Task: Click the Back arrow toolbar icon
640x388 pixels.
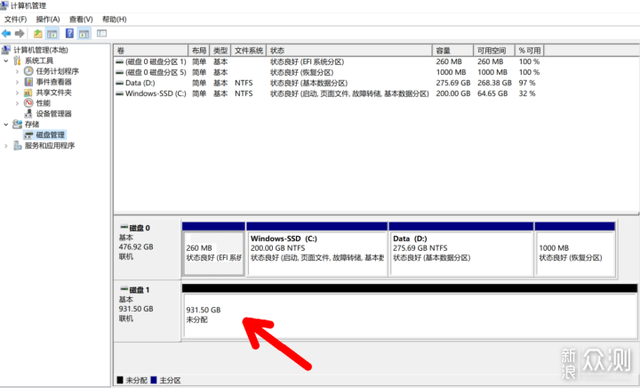Action: coord(6,33)
